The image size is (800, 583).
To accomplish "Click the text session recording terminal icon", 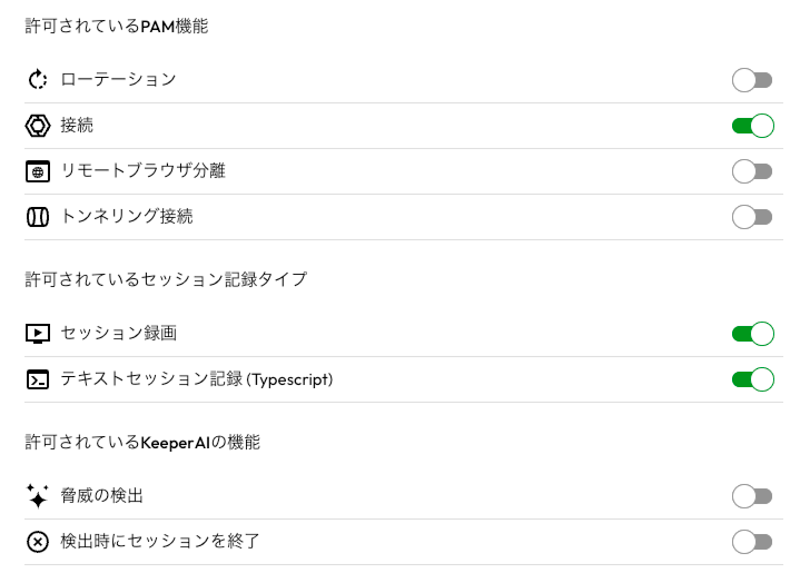I will point(37,380).
